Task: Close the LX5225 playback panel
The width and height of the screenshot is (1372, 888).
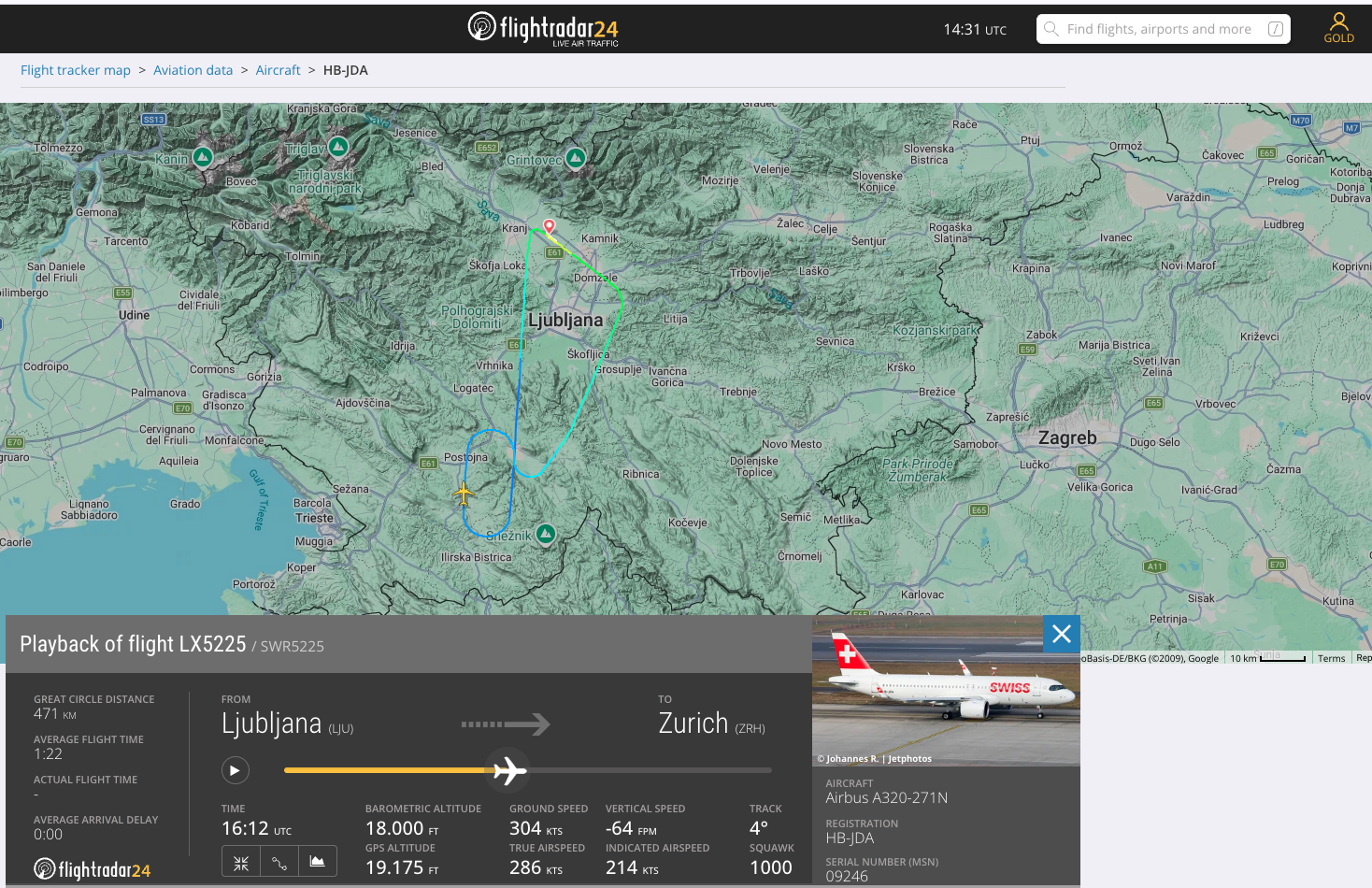Action: [1062, 634]
